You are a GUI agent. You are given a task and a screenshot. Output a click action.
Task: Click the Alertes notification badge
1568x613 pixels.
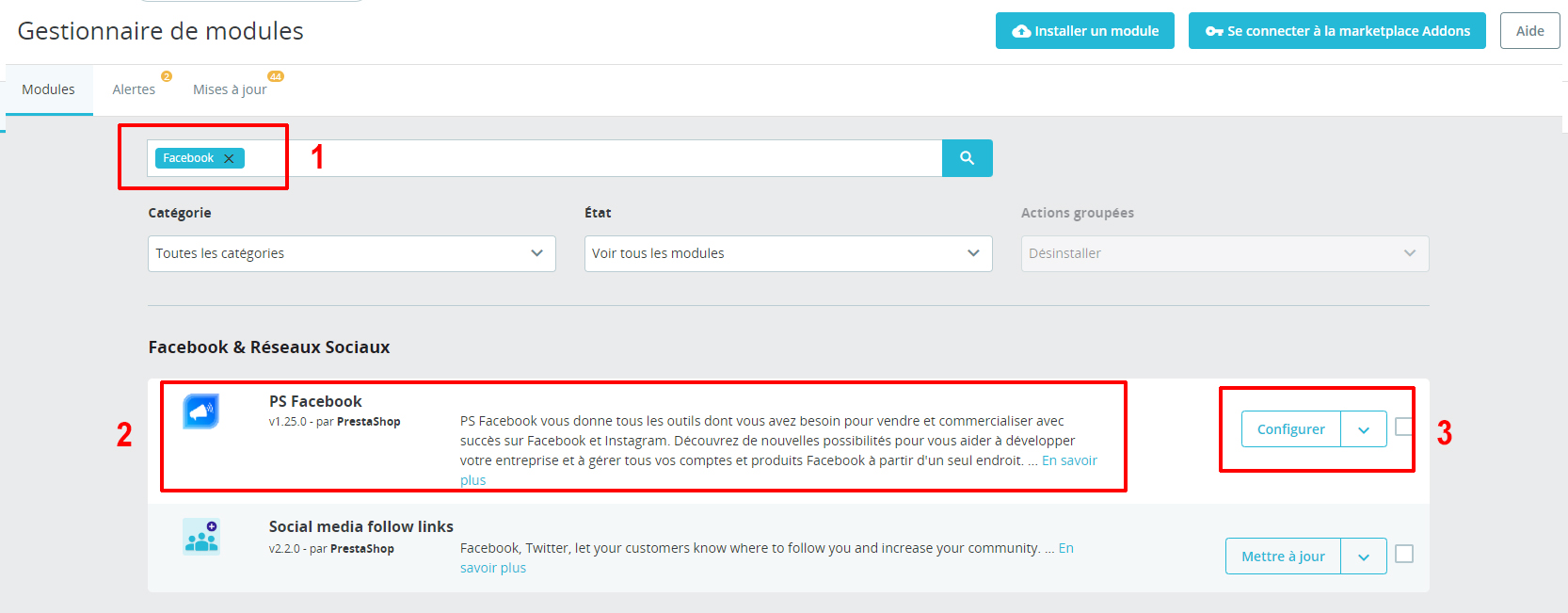pyautogui.click(x=167, y=76)
